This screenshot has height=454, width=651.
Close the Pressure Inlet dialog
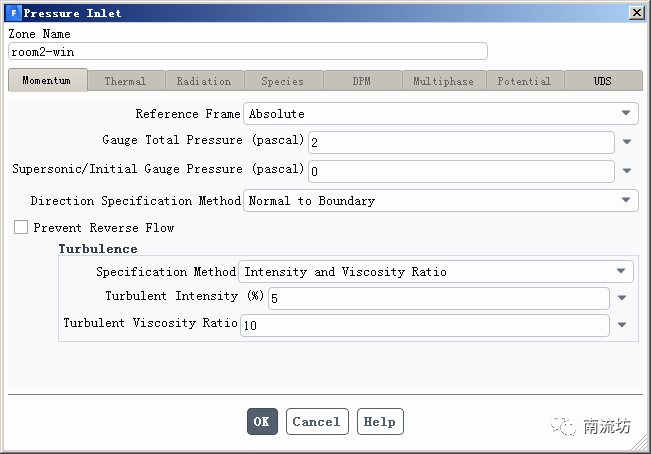636,13
